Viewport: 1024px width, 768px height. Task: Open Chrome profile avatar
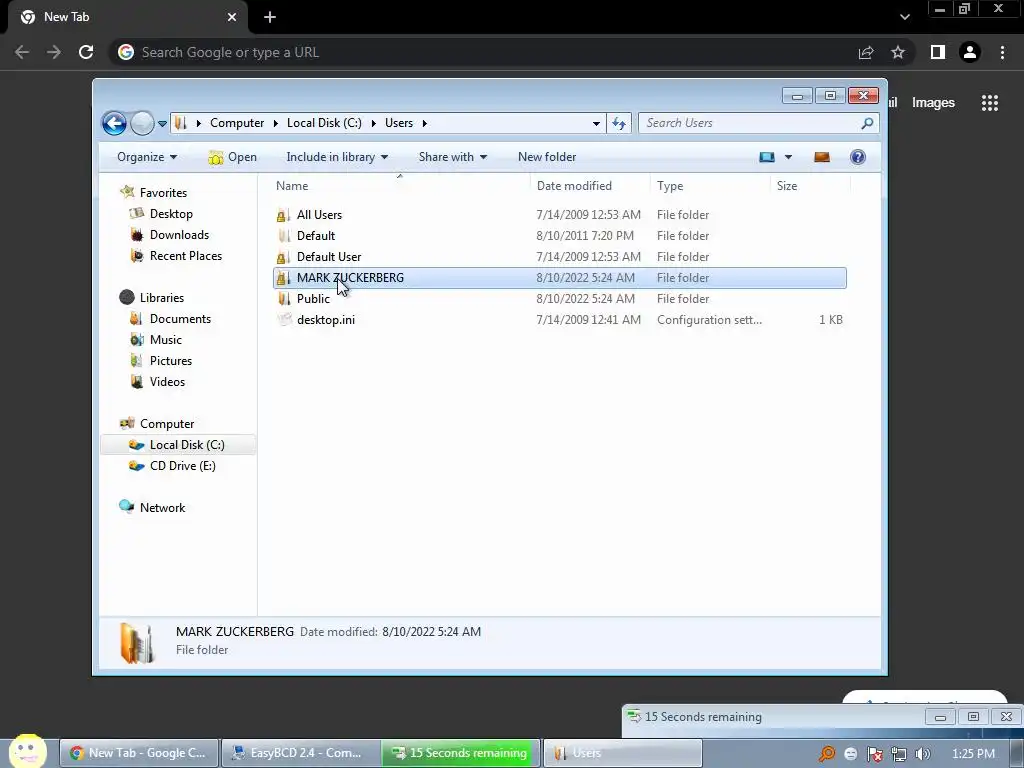point(970,52)
